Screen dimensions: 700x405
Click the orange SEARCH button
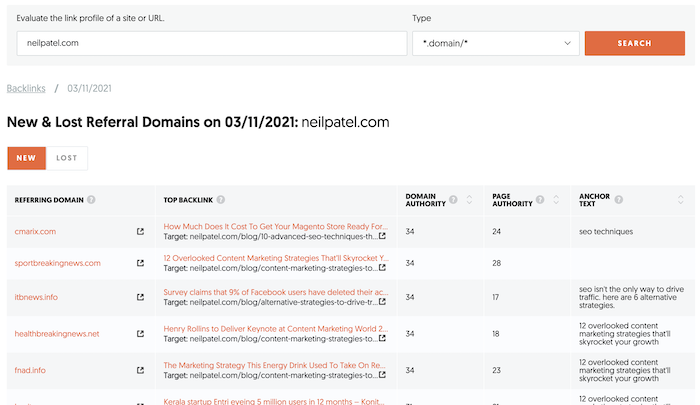634,43
